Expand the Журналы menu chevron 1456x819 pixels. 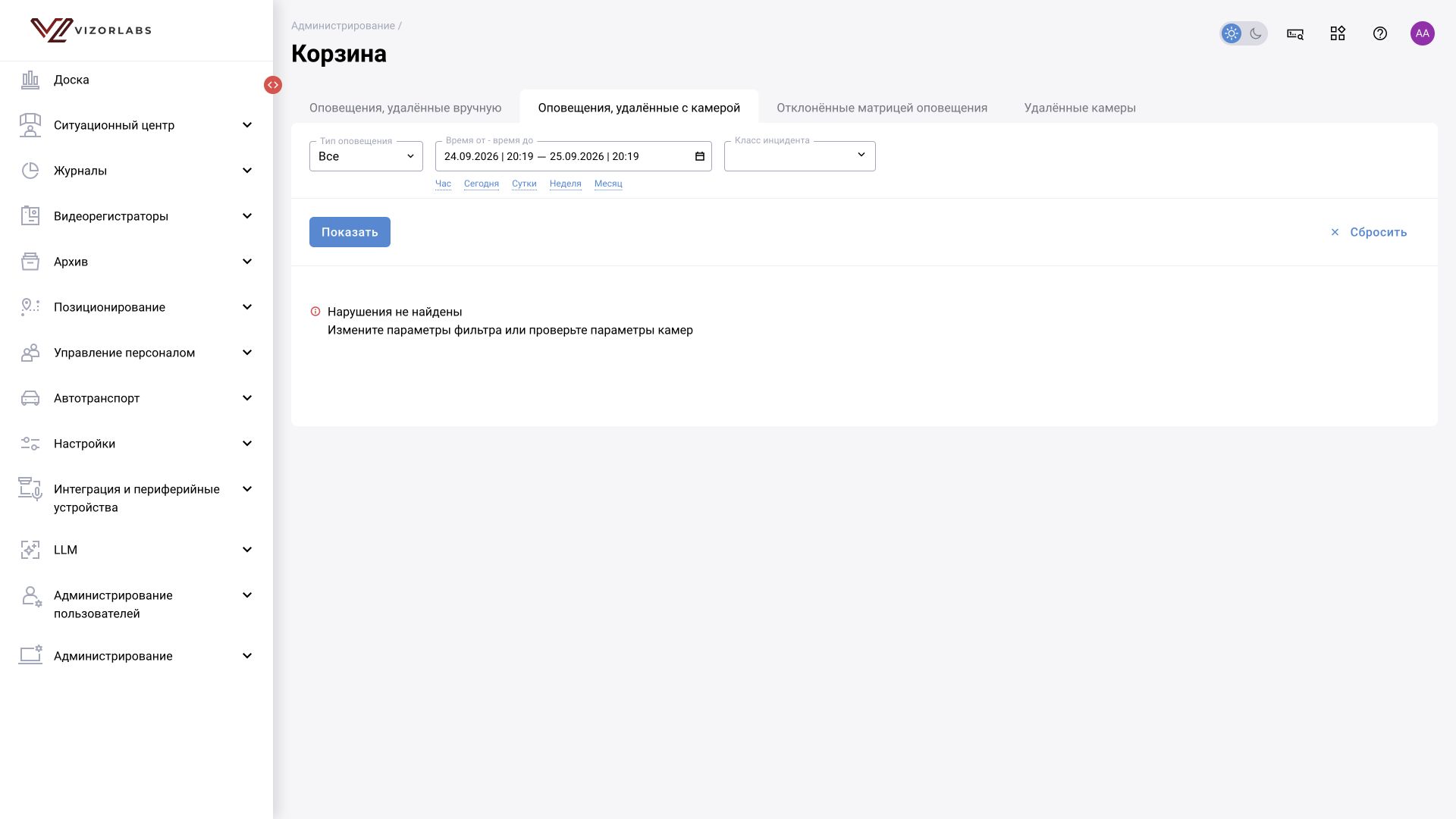(247, 171)
